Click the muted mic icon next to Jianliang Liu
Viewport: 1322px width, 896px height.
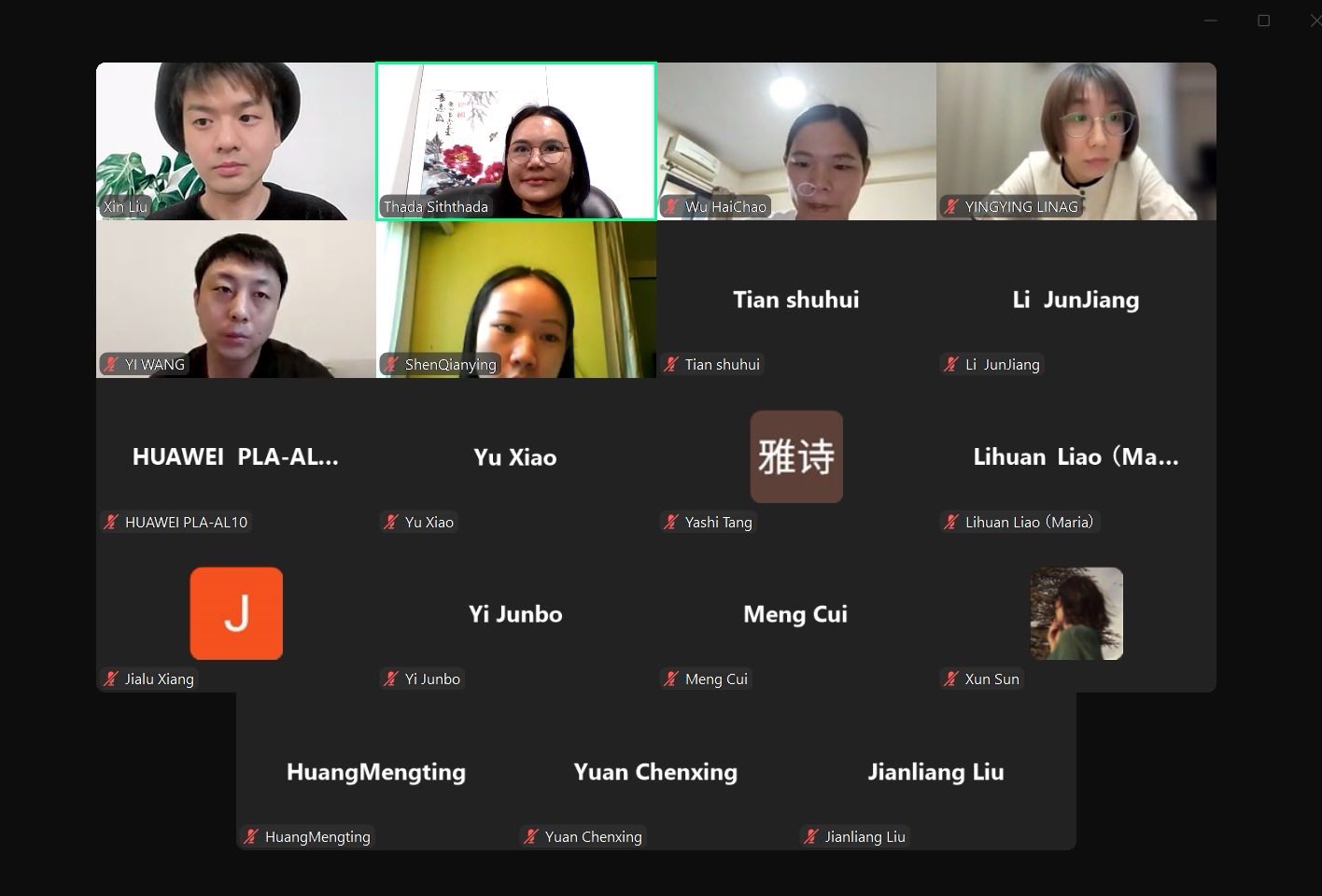[811, 837]
